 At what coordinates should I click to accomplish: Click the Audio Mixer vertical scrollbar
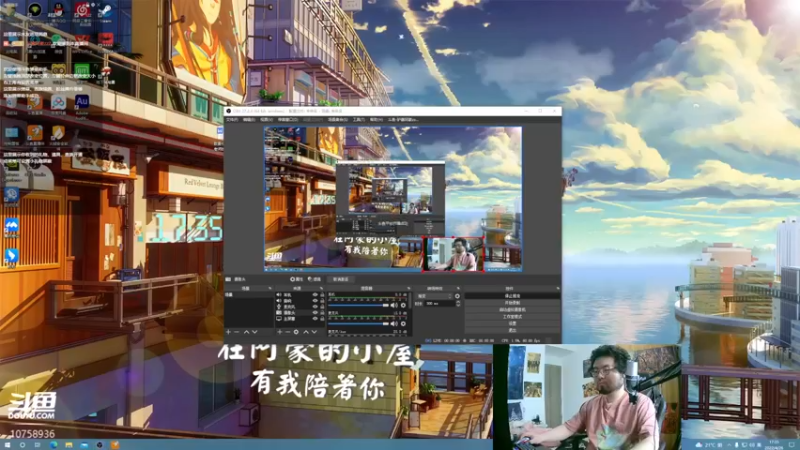[x=410, y=301]
